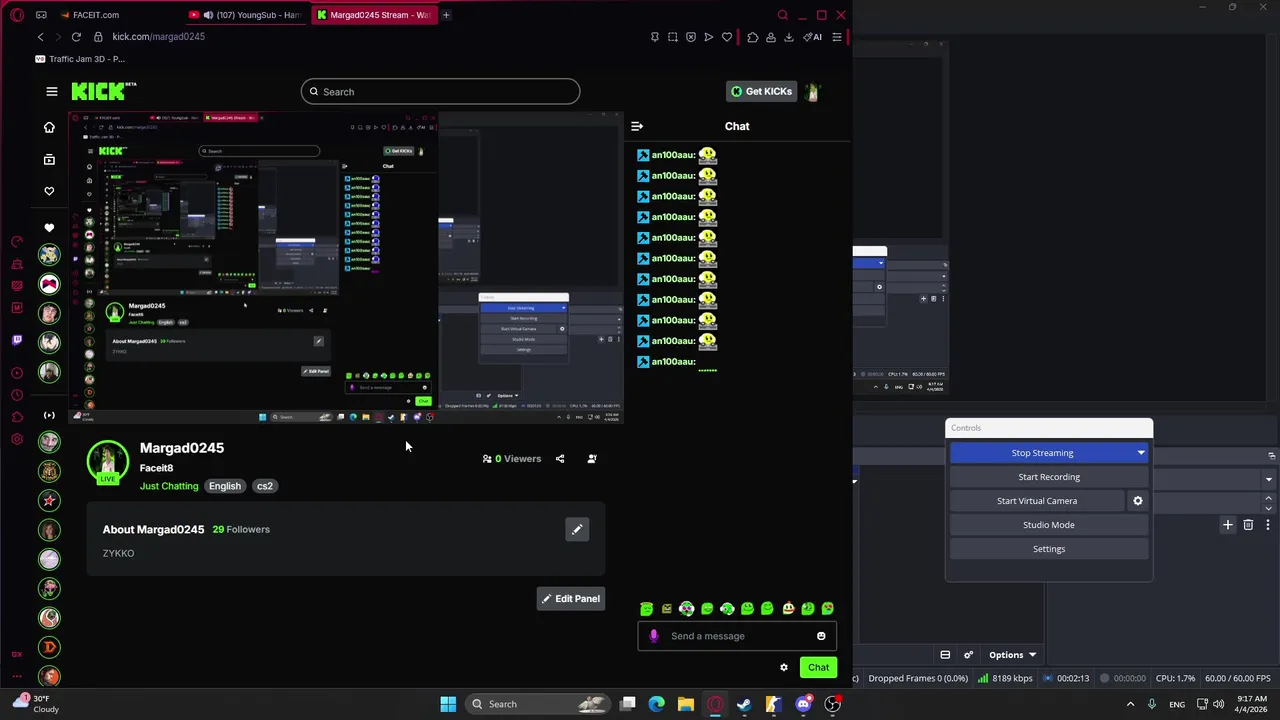Open Opera GX sidebar settings gear
This screenshot has height=720, width=1280.
[17, 439]
